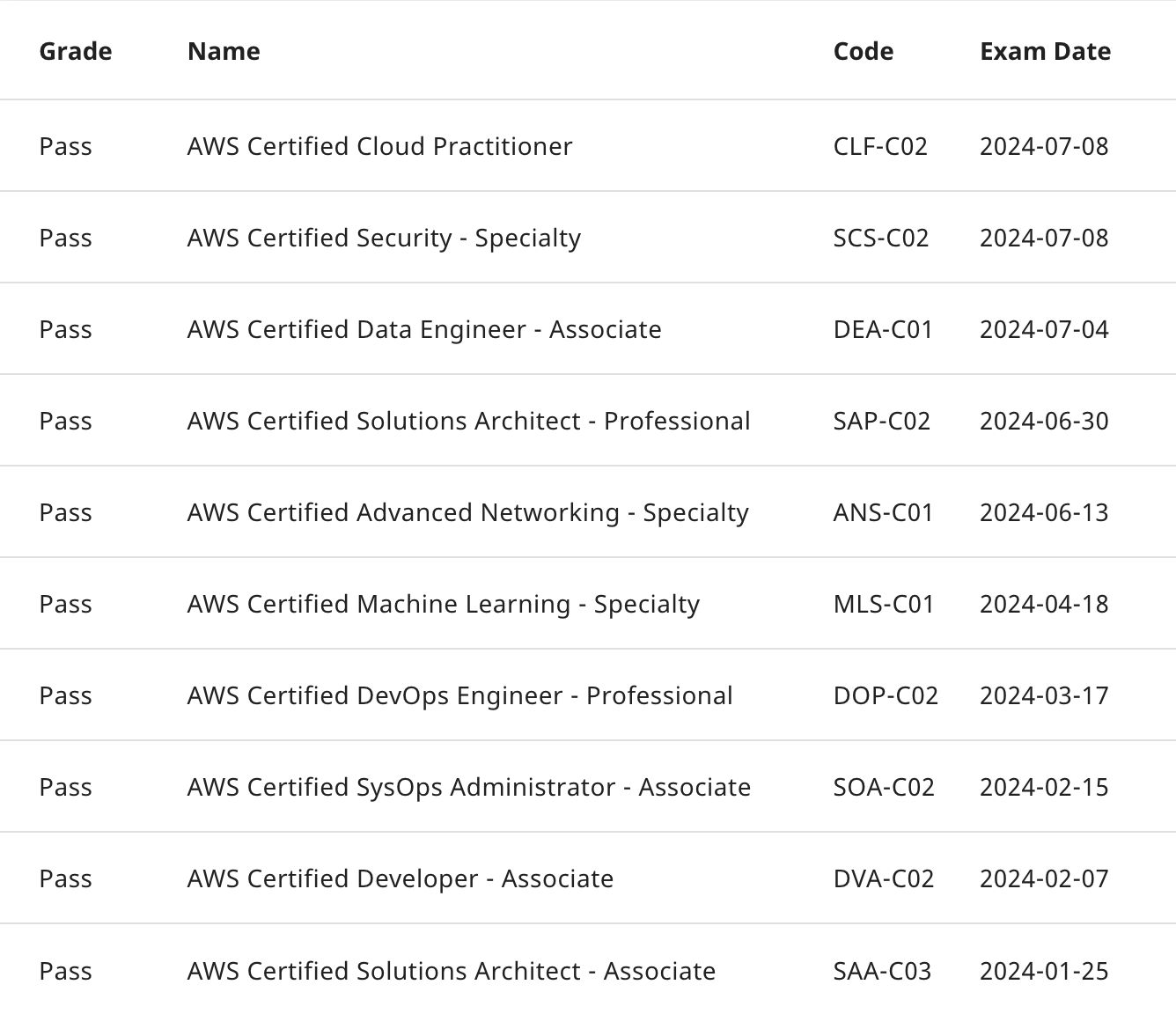Click the Exam Date column header
The width and height of the screenshot is (1176, 1014).
(x=1046, y=51)
